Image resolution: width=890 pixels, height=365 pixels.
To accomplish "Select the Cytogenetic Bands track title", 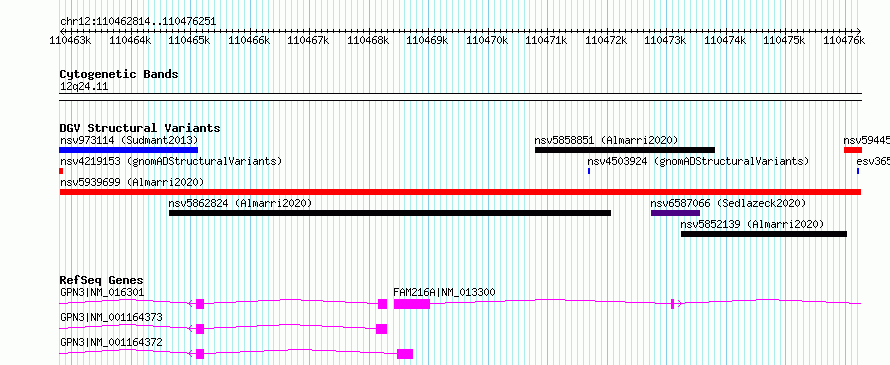I will point(119,74).
